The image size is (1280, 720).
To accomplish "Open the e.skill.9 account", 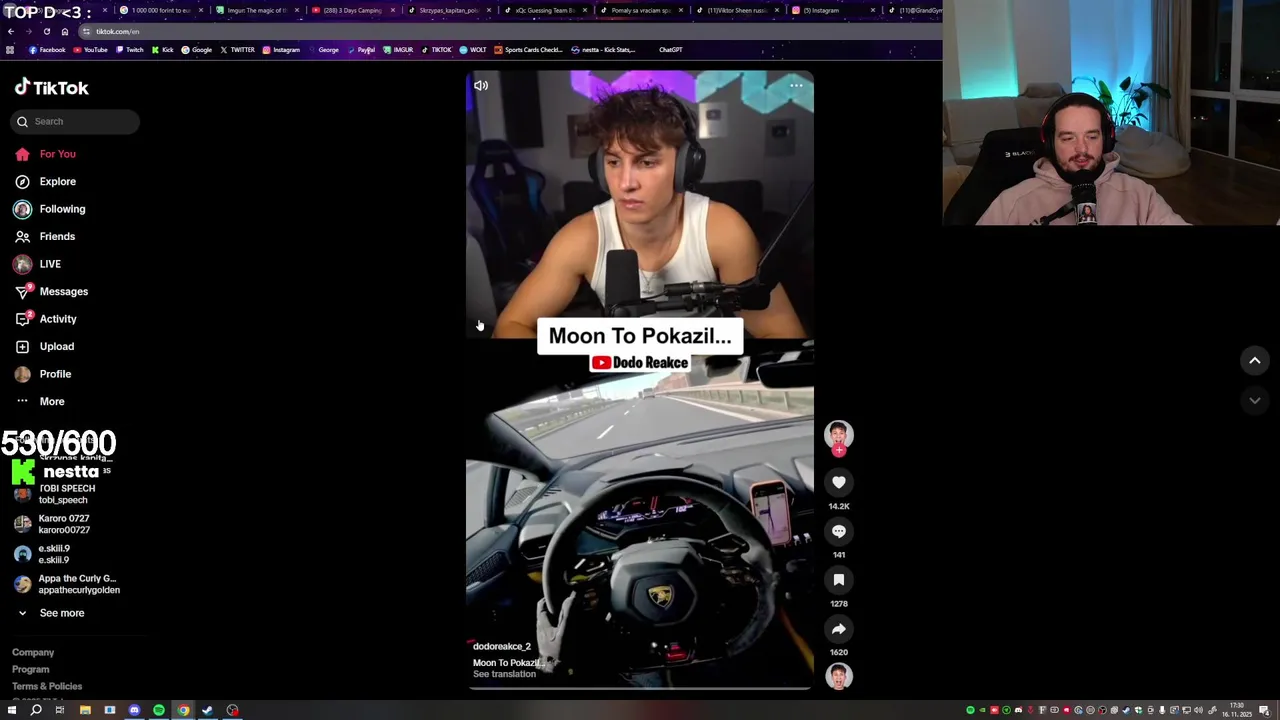I will tap(54, 554).
